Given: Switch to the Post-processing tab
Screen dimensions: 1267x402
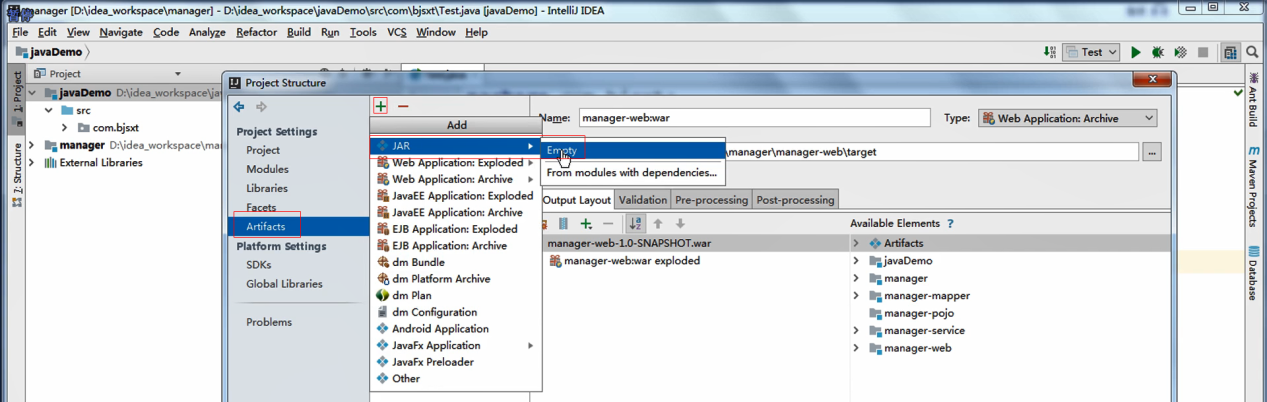Looking at the screenshot, I should (x=795, y=200).
